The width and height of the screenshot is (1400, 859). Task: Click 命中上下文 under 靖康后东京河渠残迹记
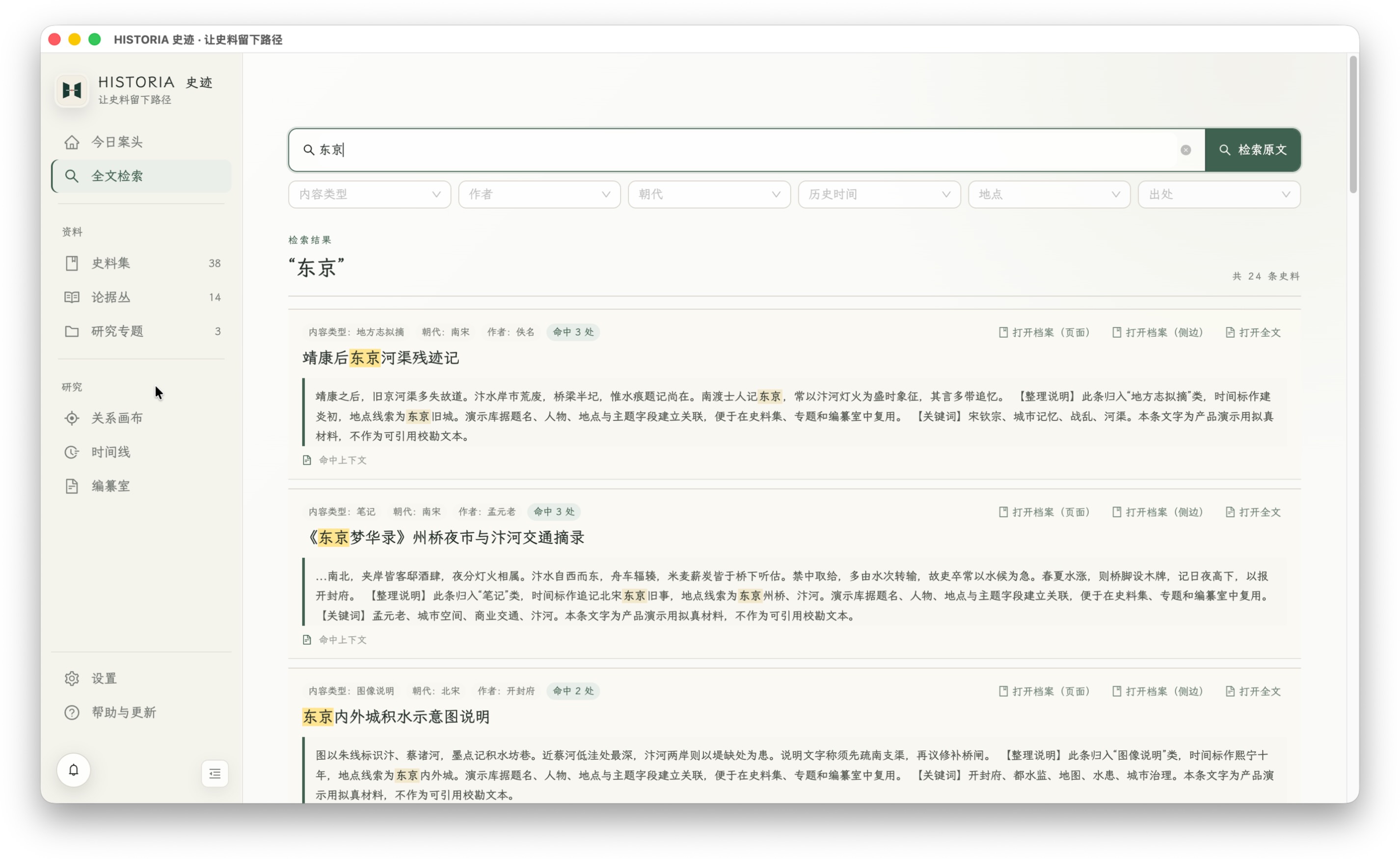335,460
